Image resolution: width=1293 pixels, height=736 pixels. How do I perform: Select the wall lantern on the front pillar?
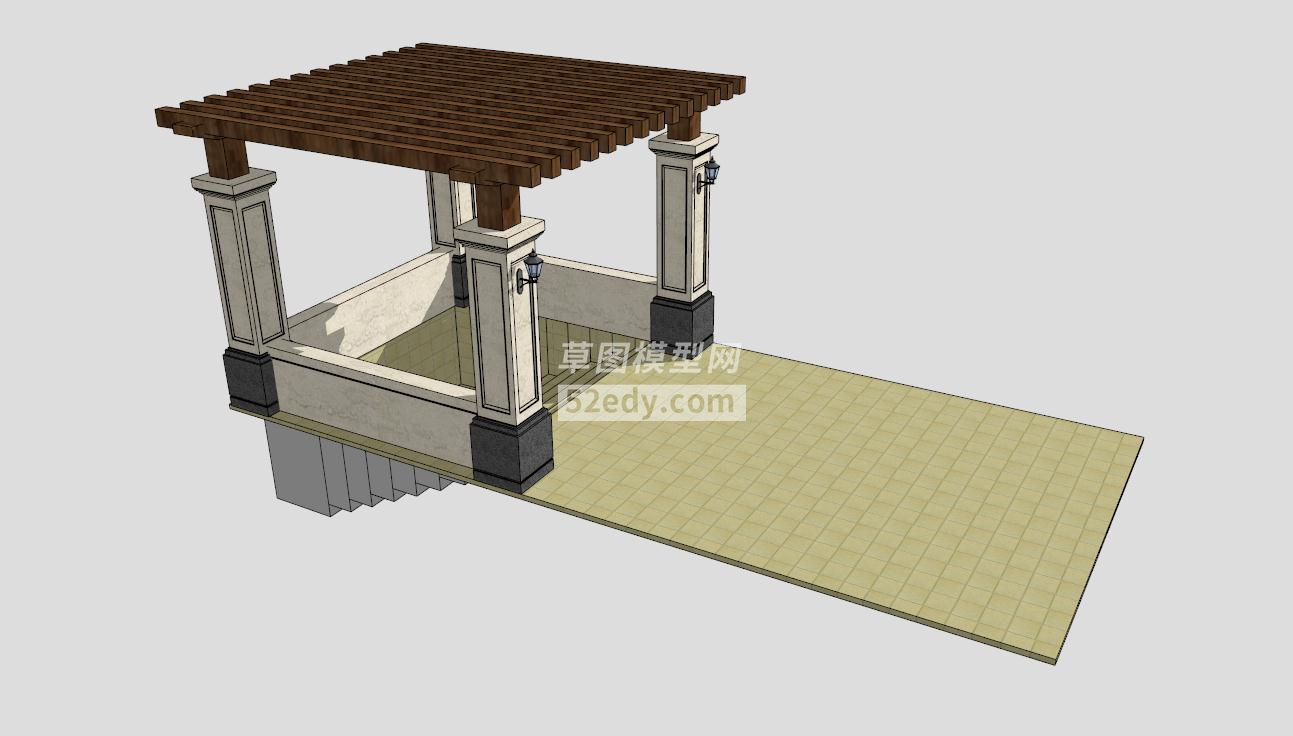530,271
